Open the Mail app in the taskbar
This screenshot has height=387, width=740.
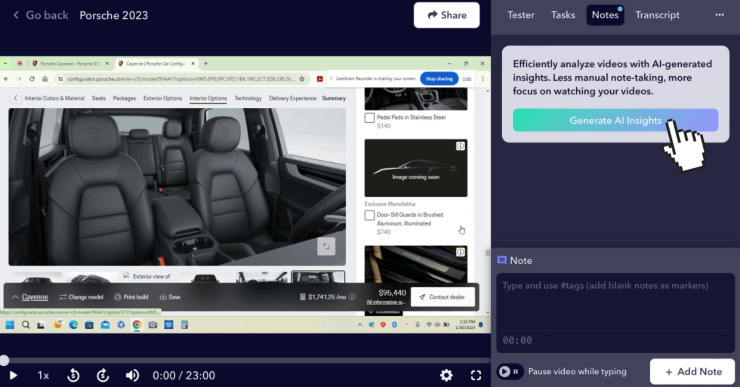pyautogui.click(x=105, y=325)
